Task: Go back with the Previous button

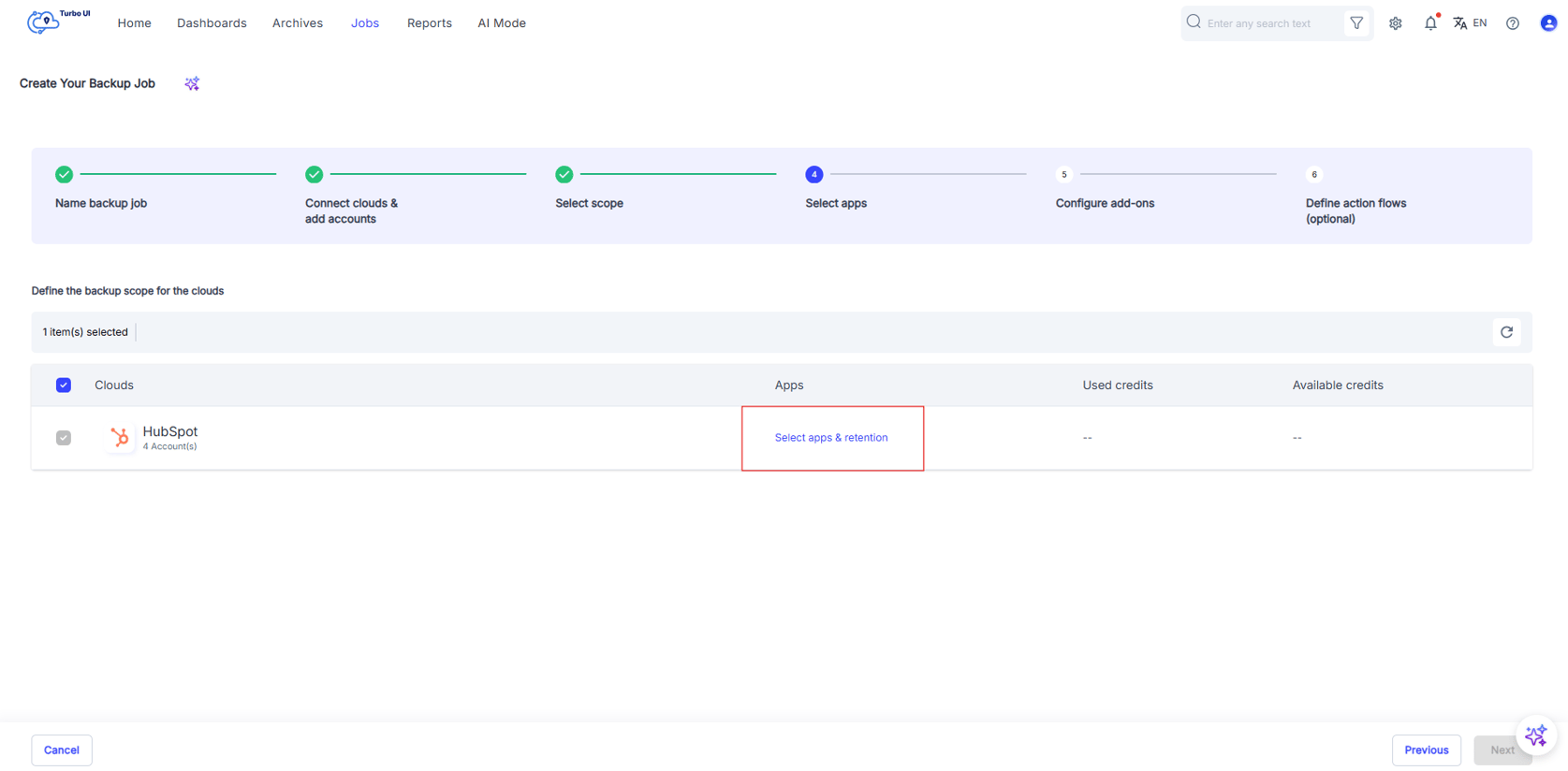Action: tap(1427, 750)
